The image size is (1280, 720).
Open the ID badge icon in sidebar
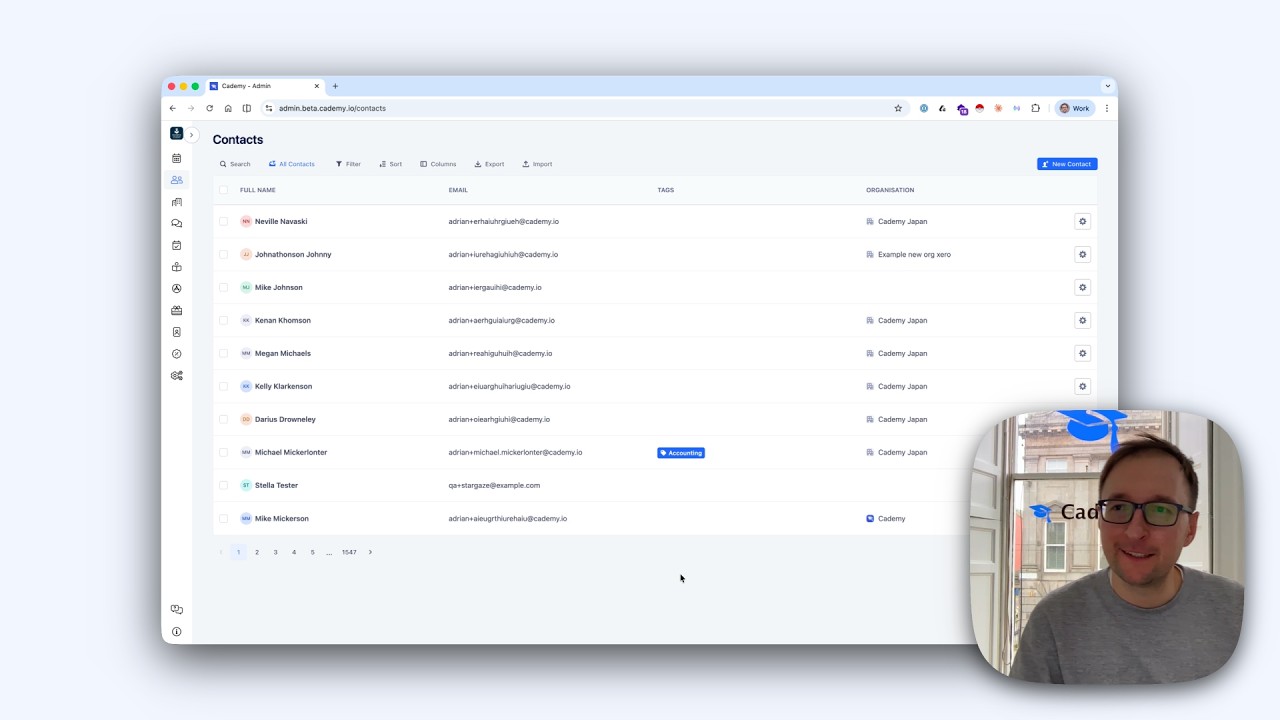pos(177,332)
